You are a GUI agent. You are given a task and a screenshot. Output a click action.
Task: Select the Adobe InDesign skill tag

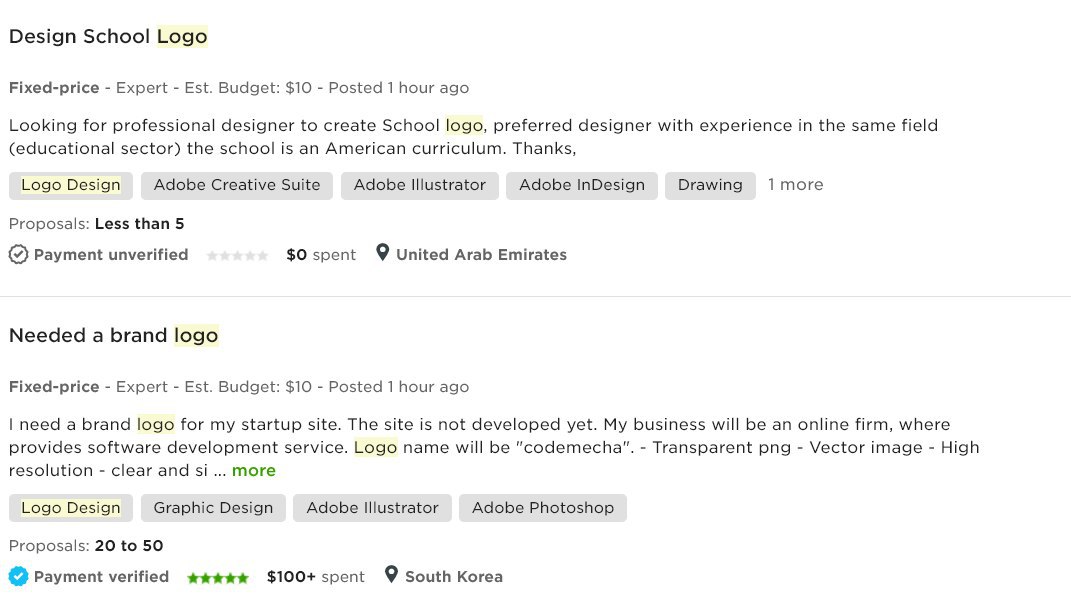[582, 186]
